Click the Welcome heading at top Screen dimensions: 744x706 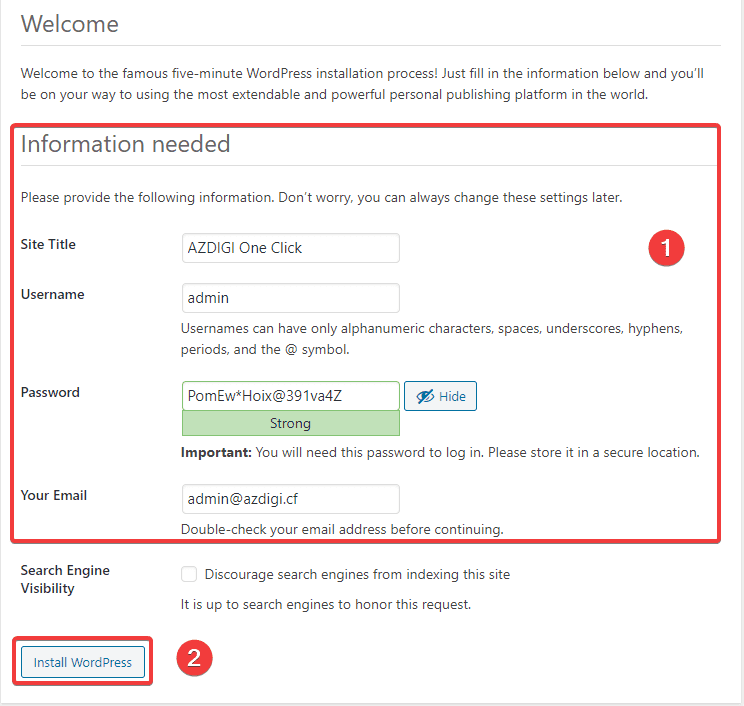[69, 24]
